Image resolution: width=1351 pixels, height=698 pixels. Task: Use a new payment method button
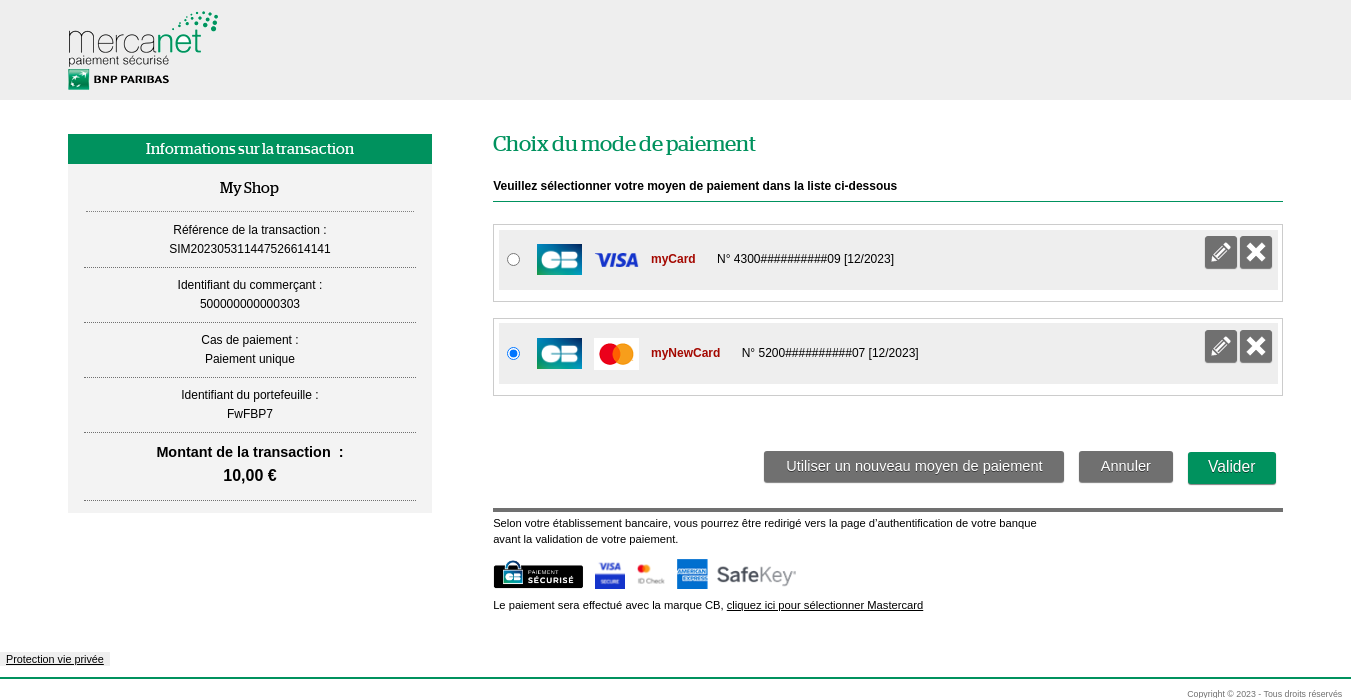(x=913, y=467)
